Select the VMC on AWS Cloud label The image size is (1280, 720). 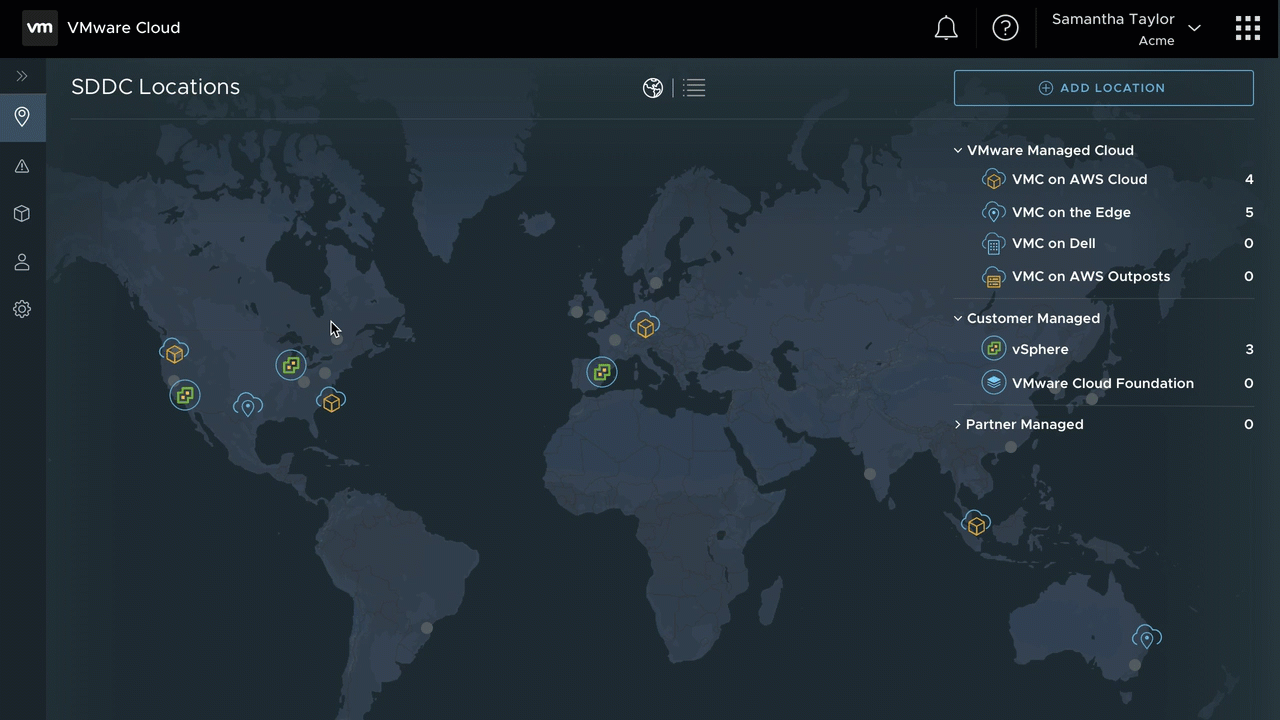[1079, 179]
